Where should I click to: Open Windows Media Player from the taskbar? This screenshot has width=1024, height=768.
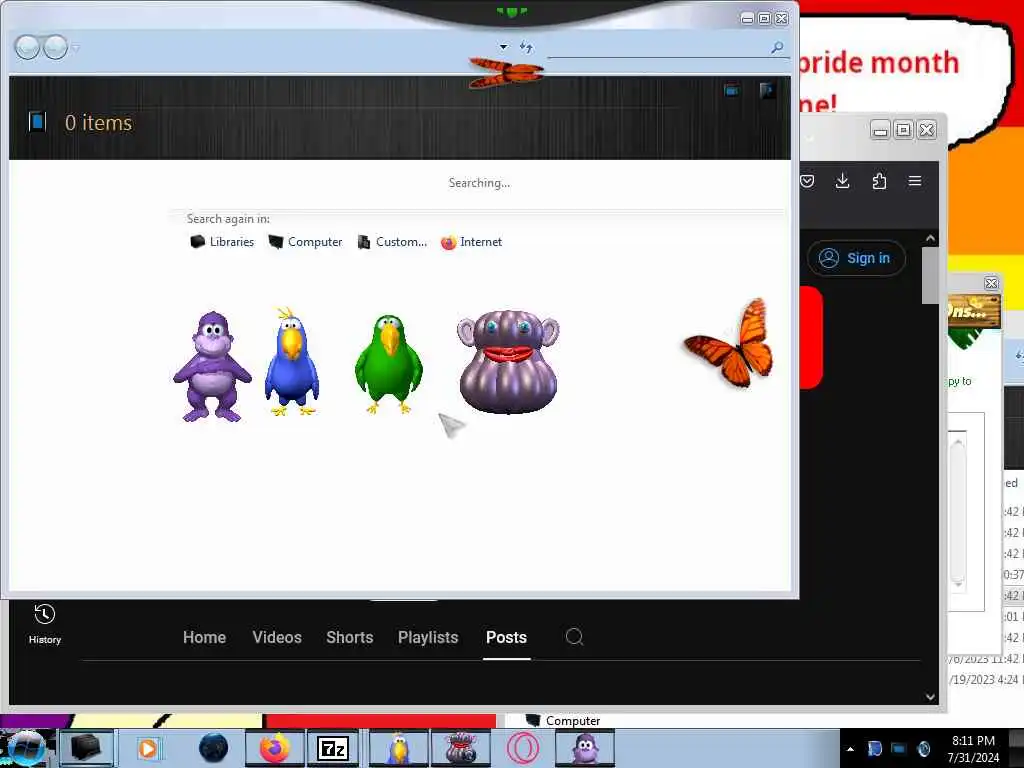[148, 748]
